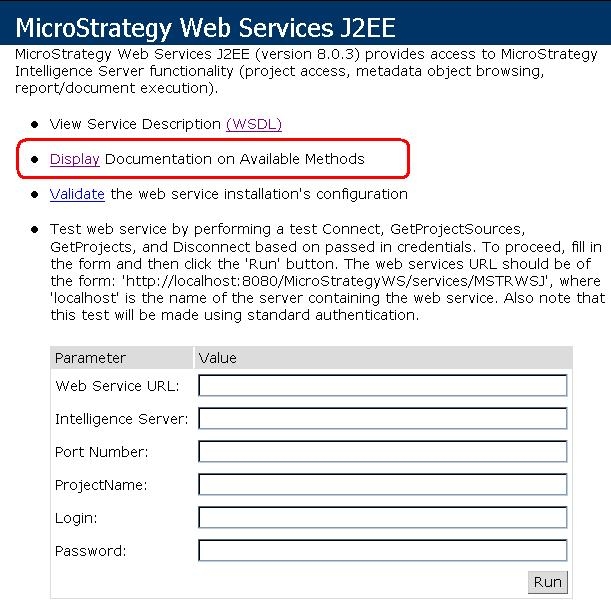Focus the Password entry box

382,551
